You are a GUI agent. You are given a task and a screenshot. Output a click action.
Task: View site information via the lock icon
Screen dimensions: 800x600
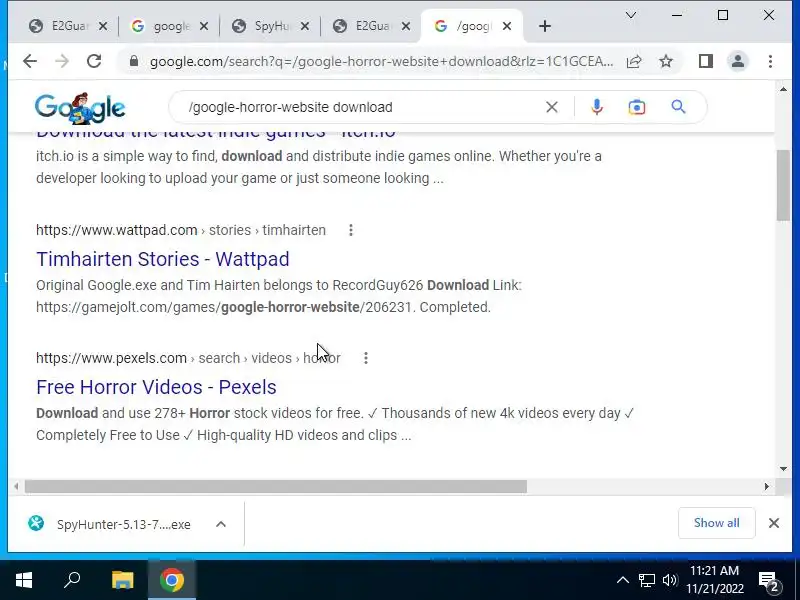click(x=134, y=62)
